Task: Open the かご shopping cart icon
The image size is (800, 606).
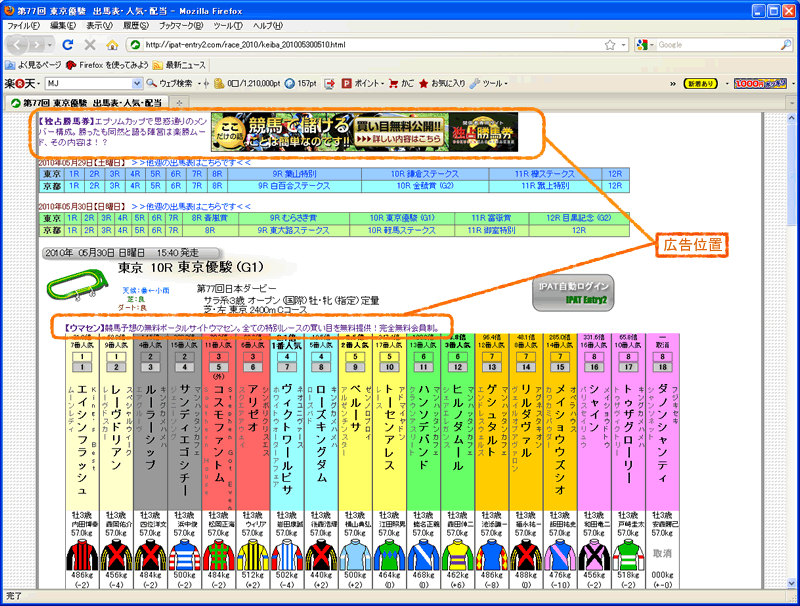Action: click(400, 83)
